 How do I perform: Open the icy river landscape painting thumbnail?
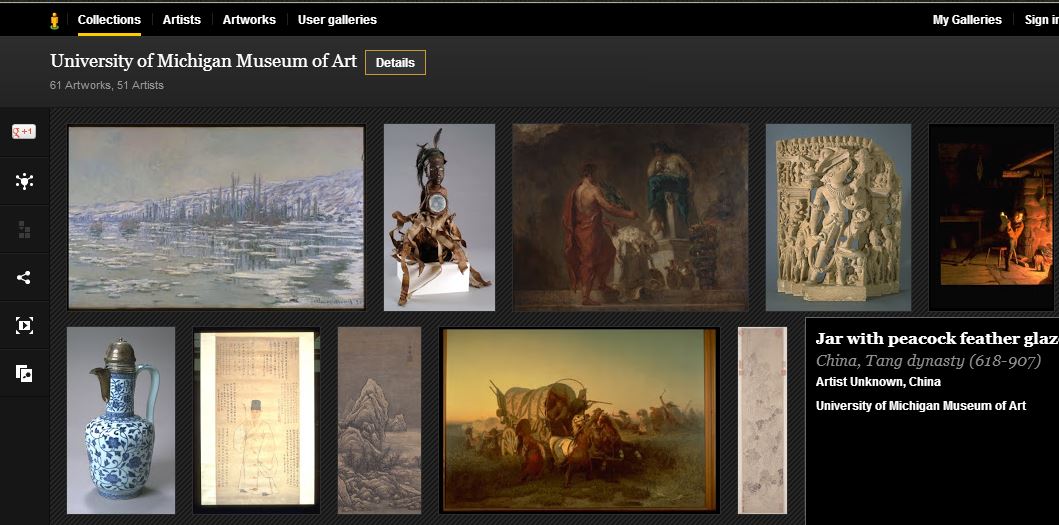216,217
